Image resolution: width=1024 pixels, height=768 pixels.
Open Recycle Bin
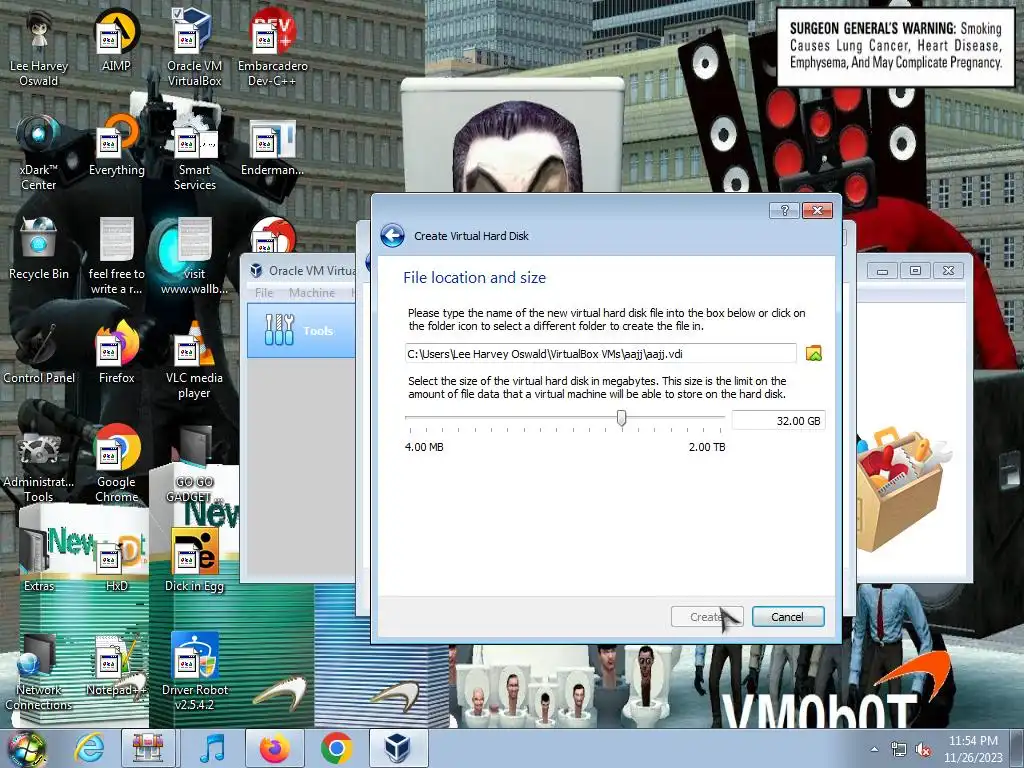click(x=39, y=249)
